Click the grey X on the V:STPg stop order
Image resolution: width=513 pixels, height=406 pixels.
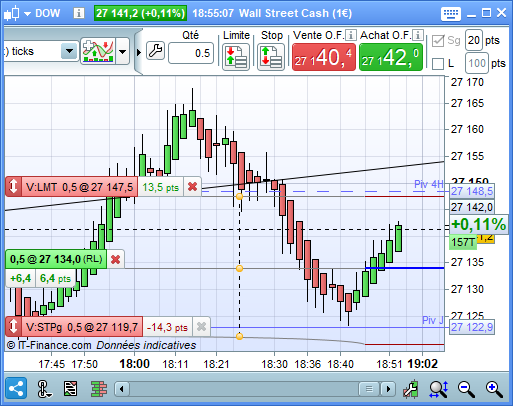coord(201,327)
